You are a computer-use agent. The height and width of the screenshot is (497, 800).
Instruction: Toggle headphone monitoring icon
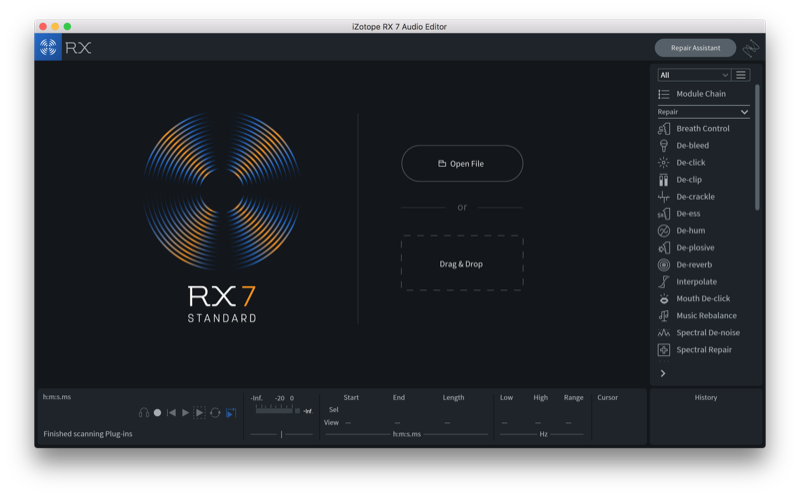[x=144, y=413]
